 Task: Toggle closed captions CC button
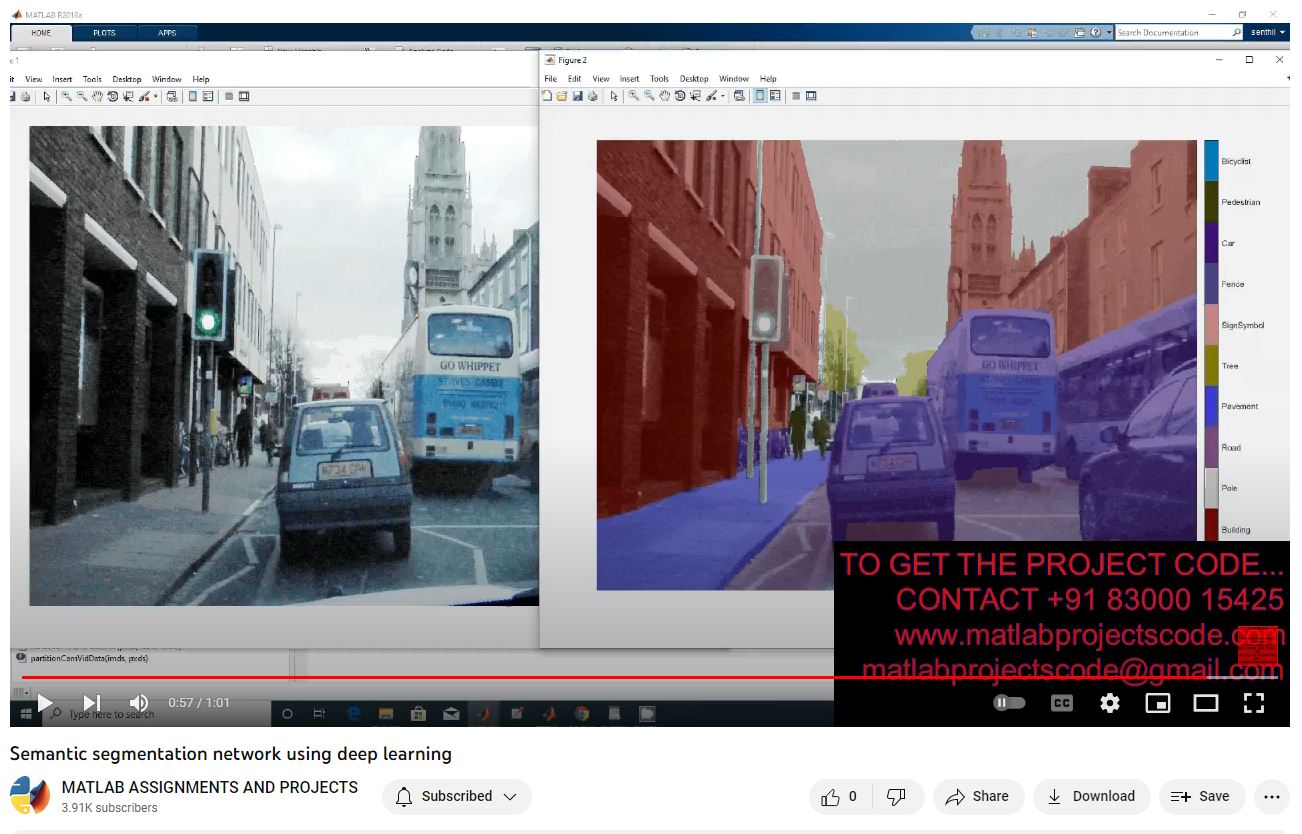[x=1062, y=703]
